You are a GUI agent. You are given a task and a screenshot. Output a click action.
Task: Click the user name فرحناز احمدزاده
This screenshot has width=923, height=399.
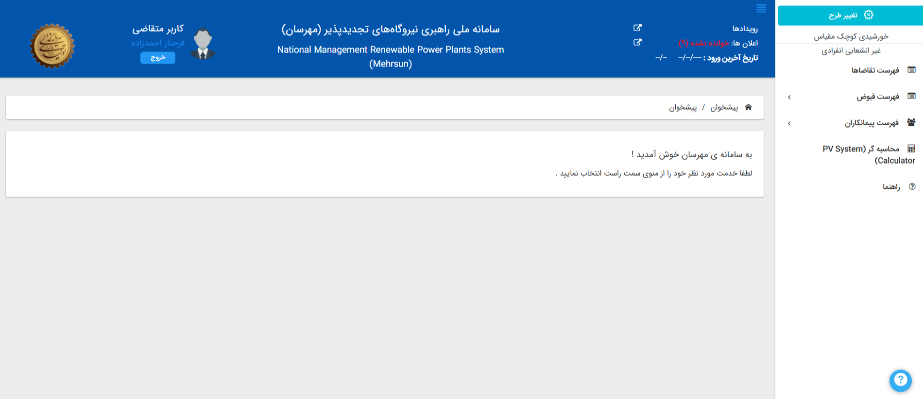coord(158,43)
